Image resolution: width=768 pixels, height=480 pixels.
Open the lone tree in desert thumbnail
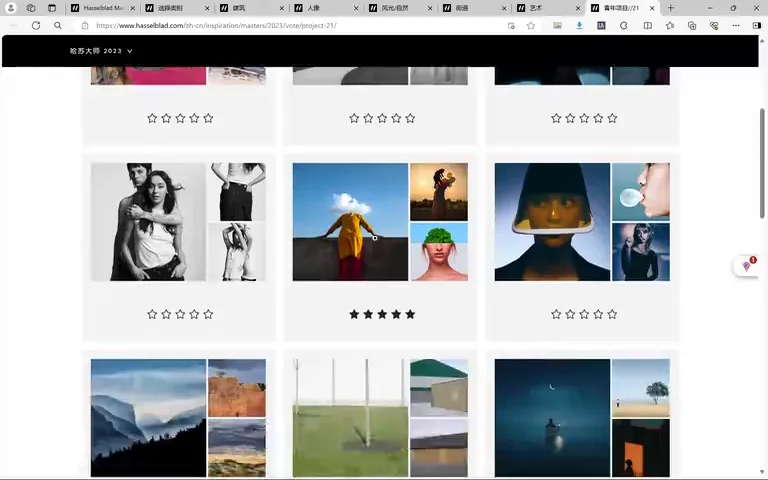point(641,388)
